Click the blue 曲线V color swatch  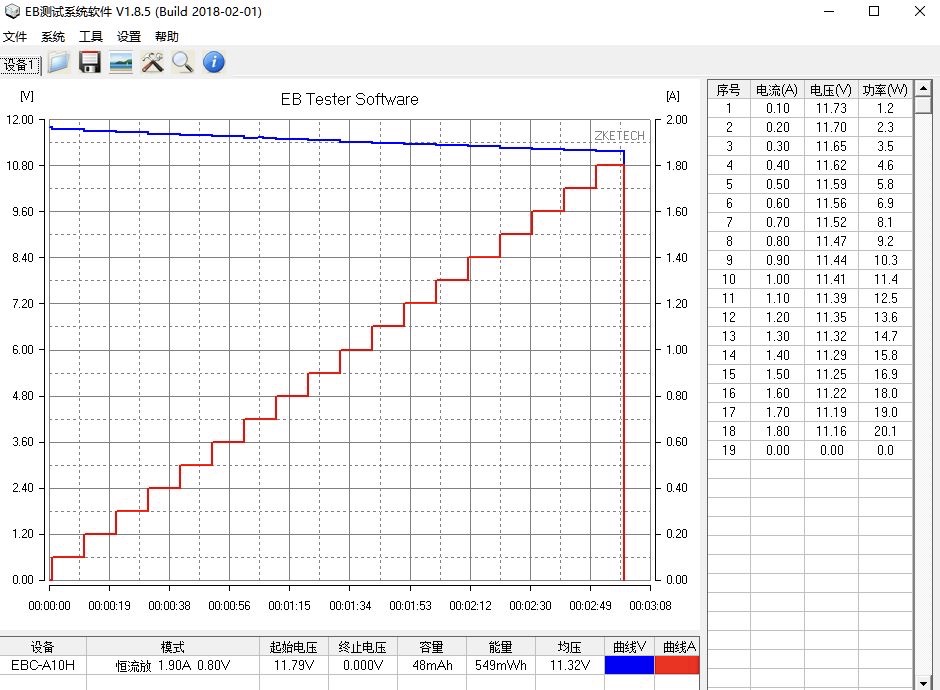pos(629,665)
